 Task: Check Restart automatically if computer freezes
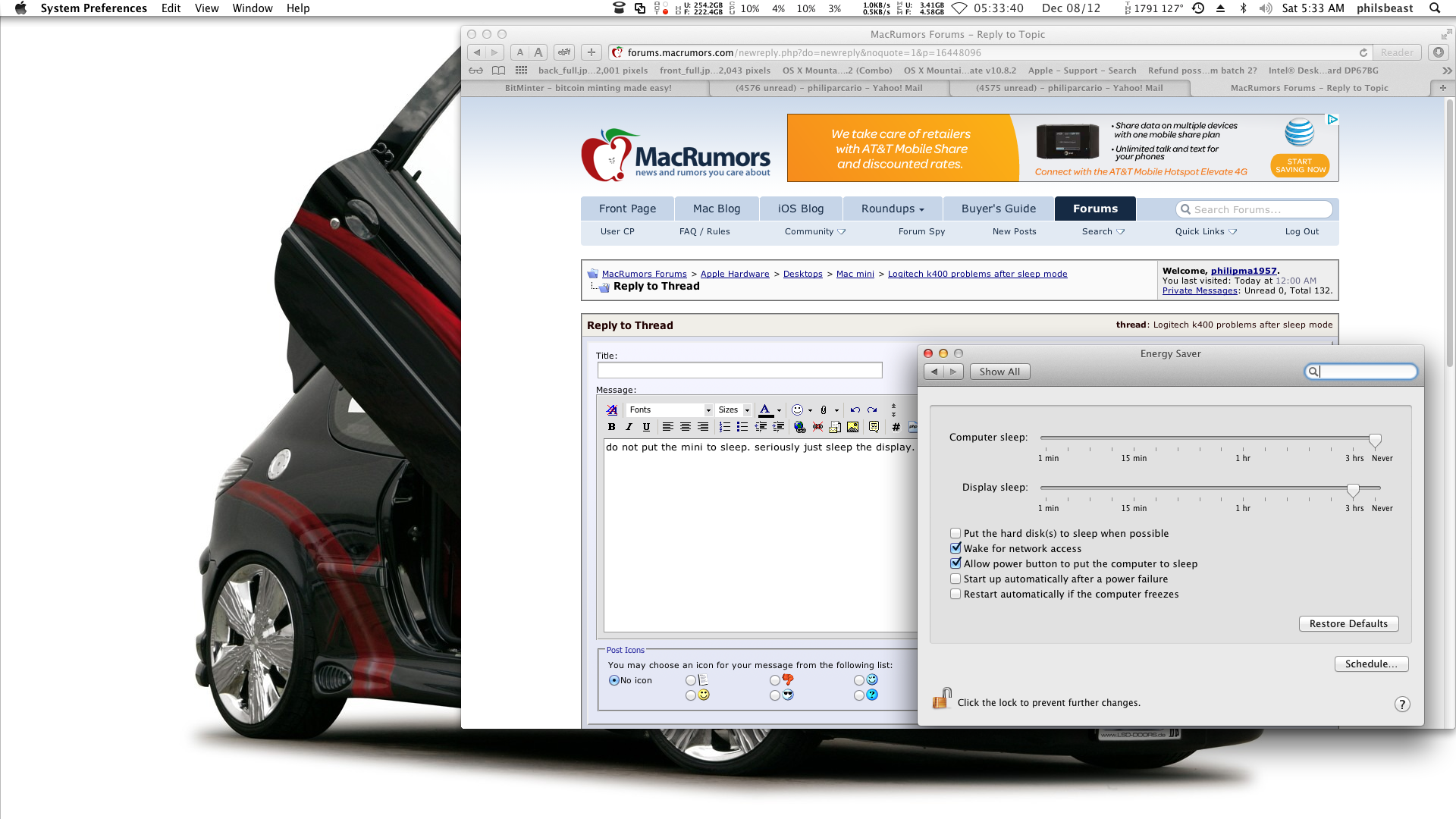955,594
